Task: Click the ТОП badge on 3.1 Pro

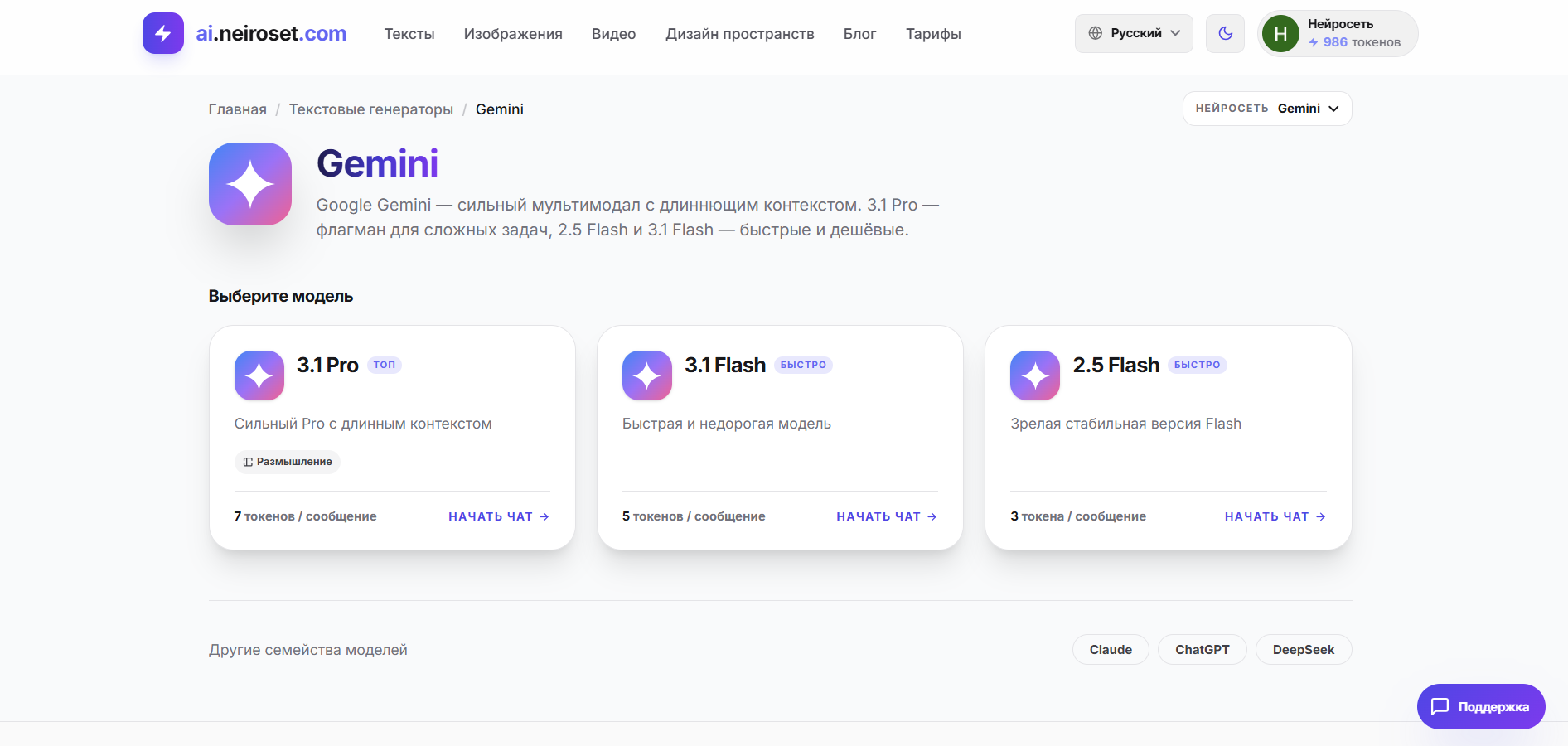Action: [385, 365]
